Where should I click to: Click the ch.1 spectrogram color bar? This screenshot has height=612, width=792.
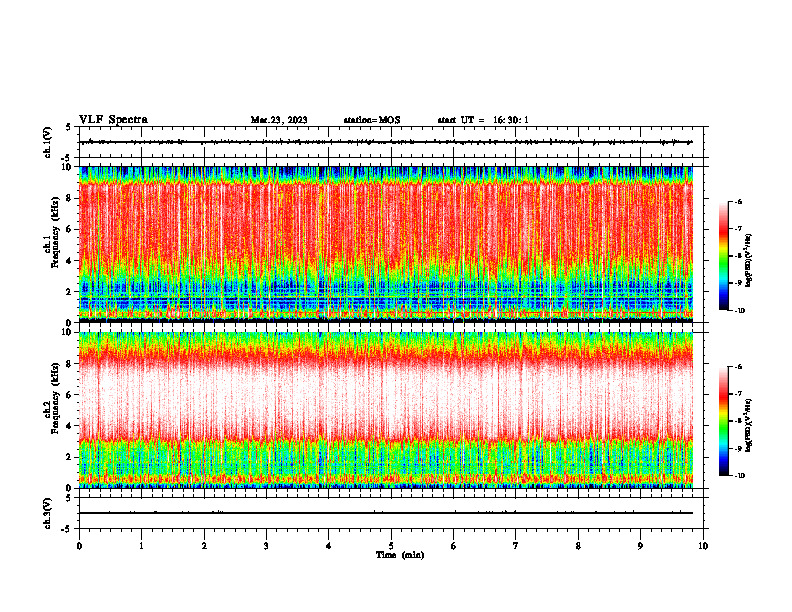pos(723,256)
